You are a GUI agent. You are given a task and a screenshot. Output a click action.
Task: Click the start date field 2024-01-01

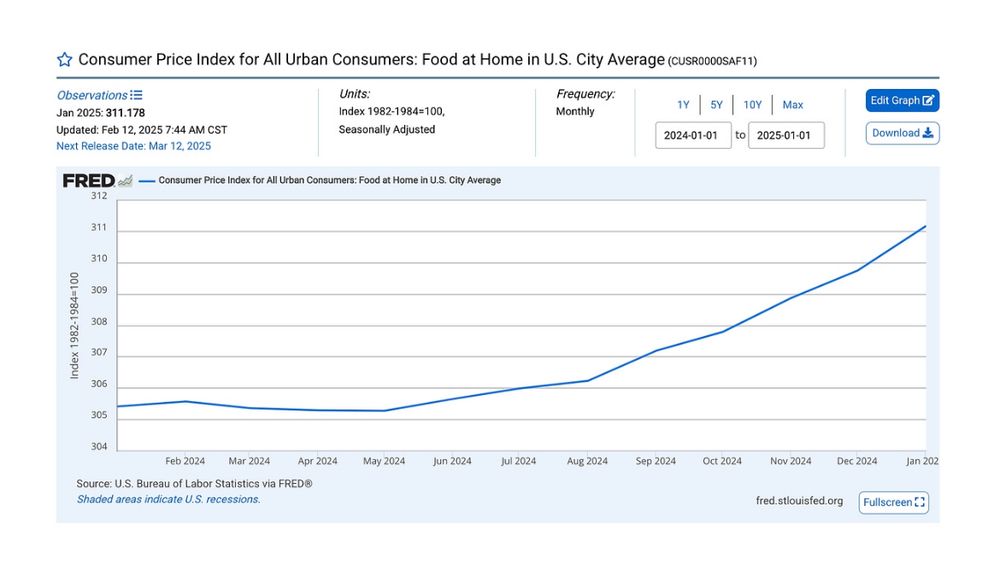click(693, 136)
